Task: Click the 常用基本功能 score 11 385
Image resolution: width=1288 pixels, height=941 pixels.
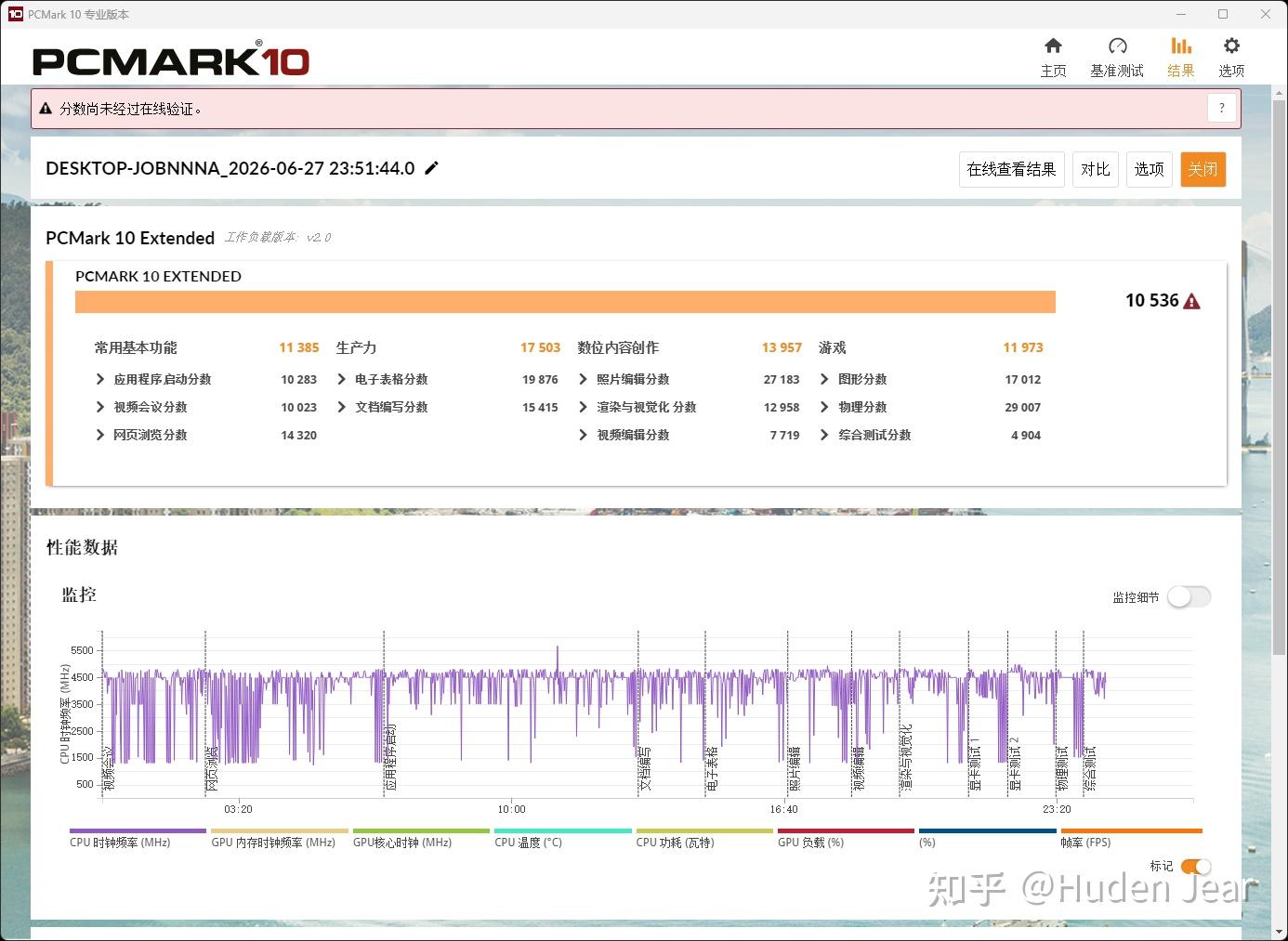Action: [x=299, y=347]
